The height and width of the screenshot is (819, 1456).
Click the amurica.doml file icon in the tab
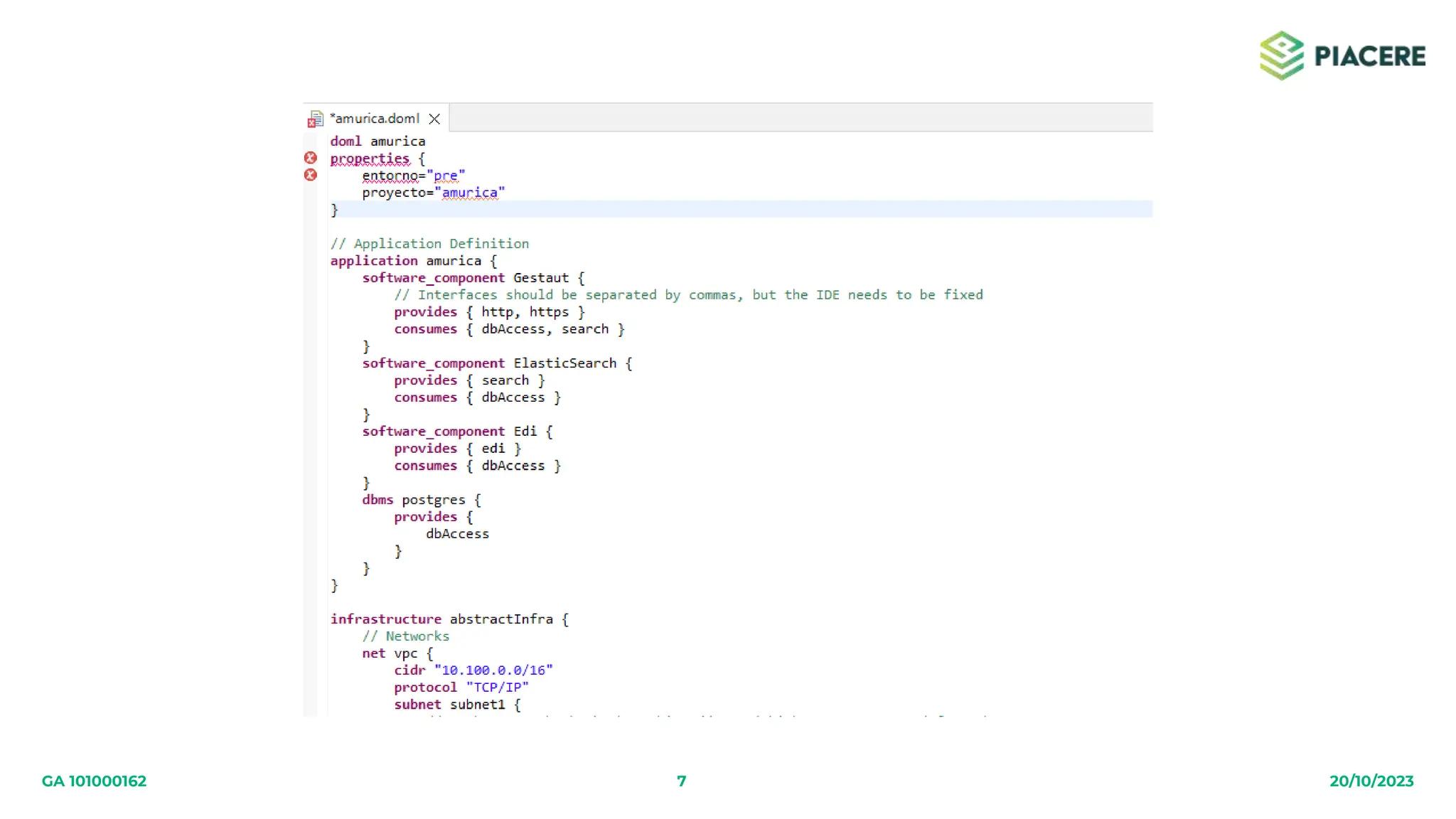pyautogui.click(x=316, y=119)
